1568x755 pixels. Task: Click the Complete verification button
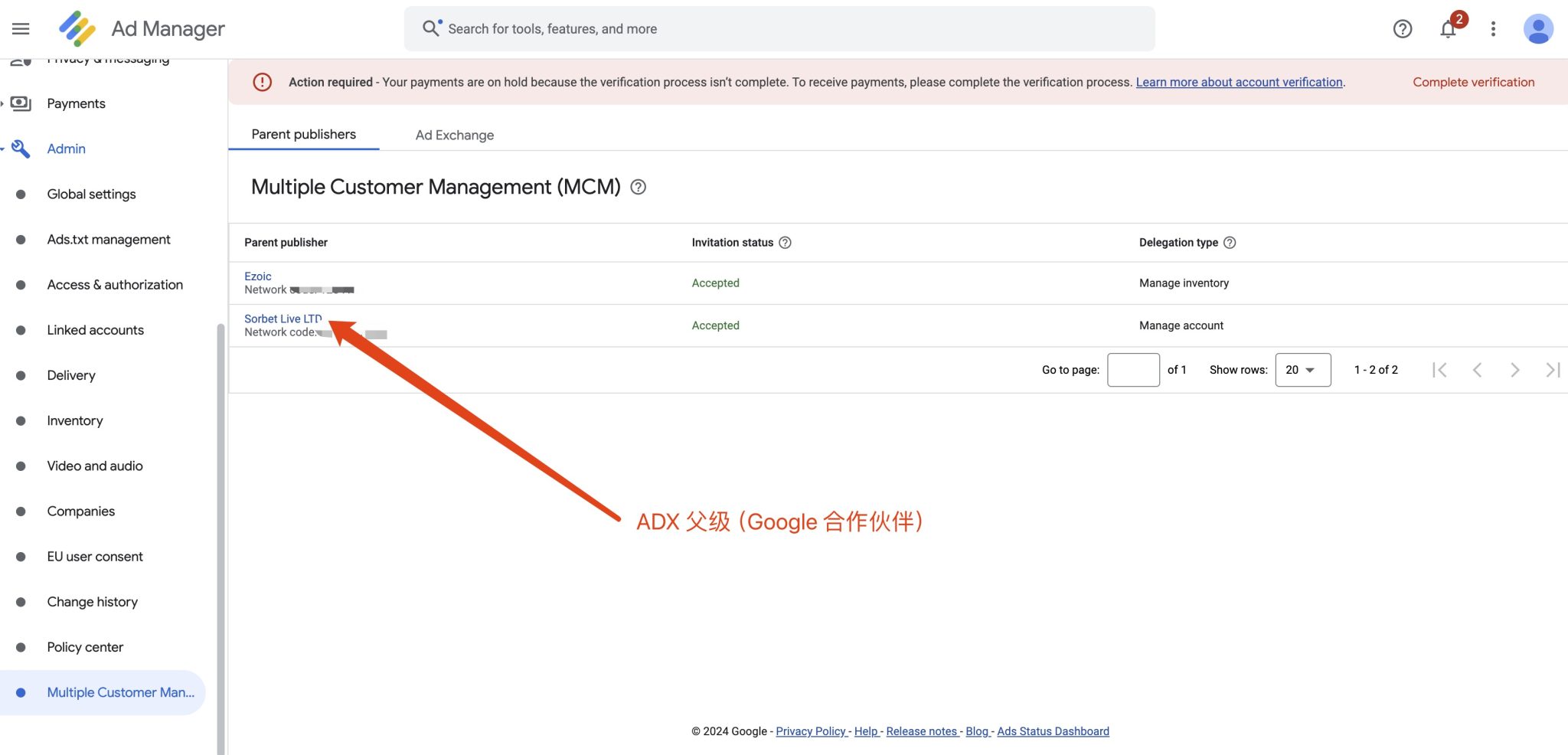click(x=1473, y=82)
